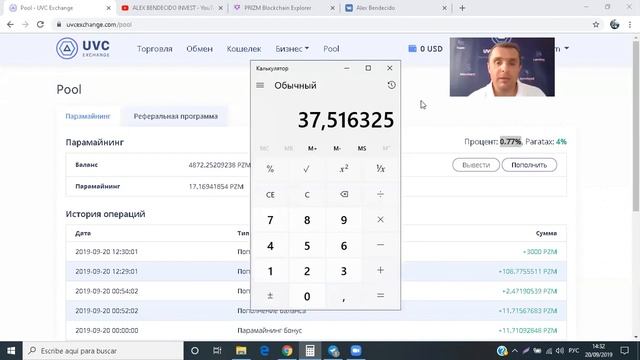Screen dimensions: 640x360
Task: Click the plus operator key
Action: click(x=380, y=270)
